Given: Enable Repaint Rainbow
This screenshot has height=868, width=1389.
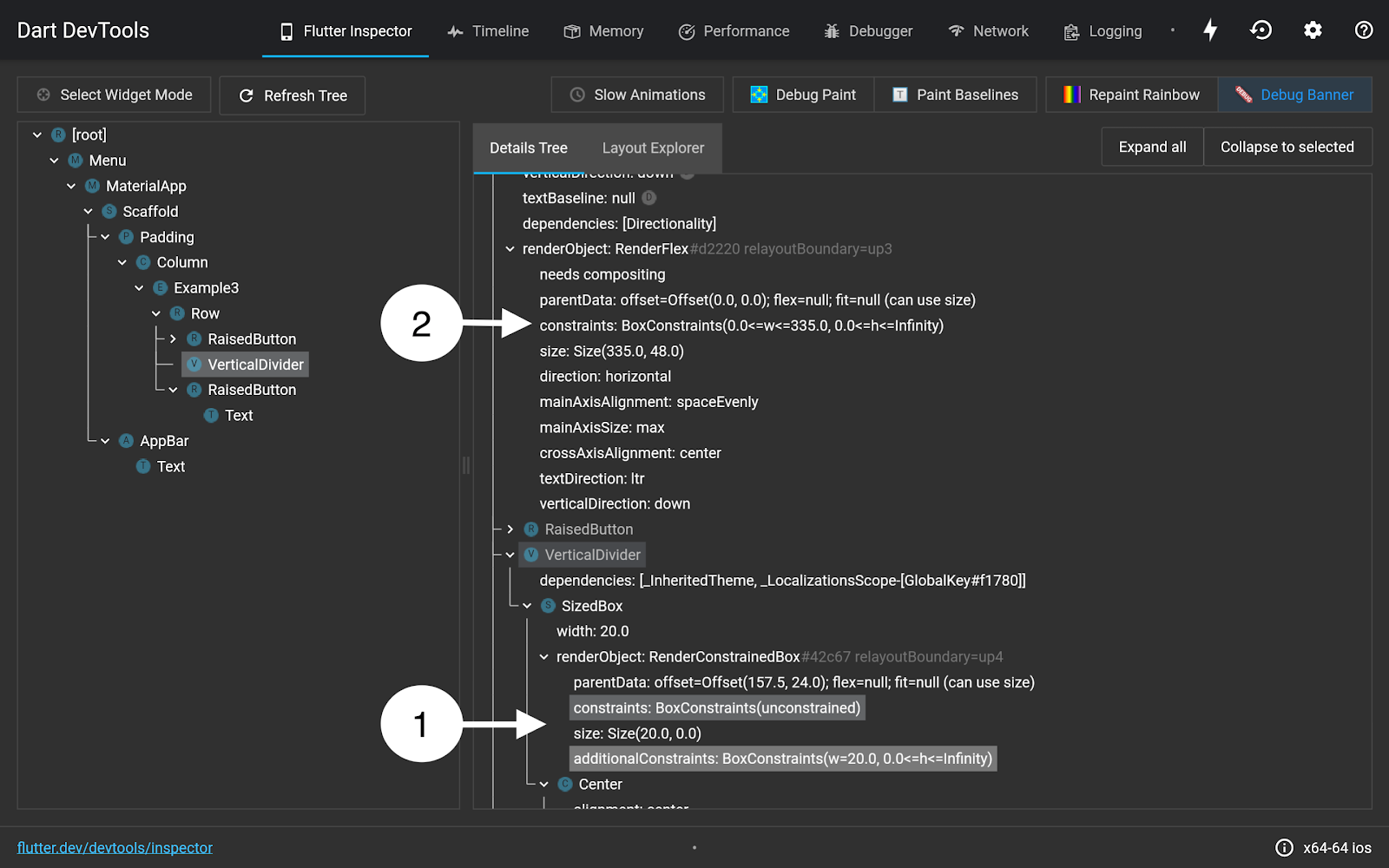Looking at the screenshot, I should tap(1132, 95).
